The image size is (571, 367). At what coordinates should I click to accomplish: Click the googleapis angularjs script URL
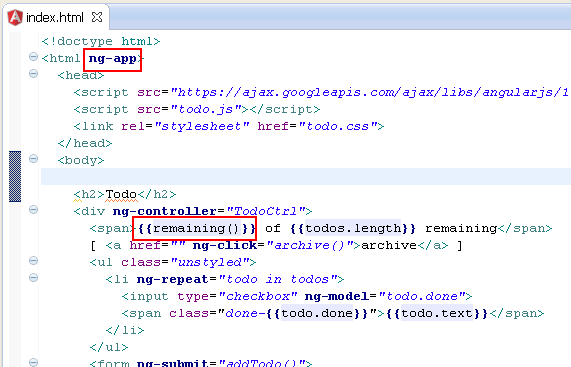click(x=370, y=92)
